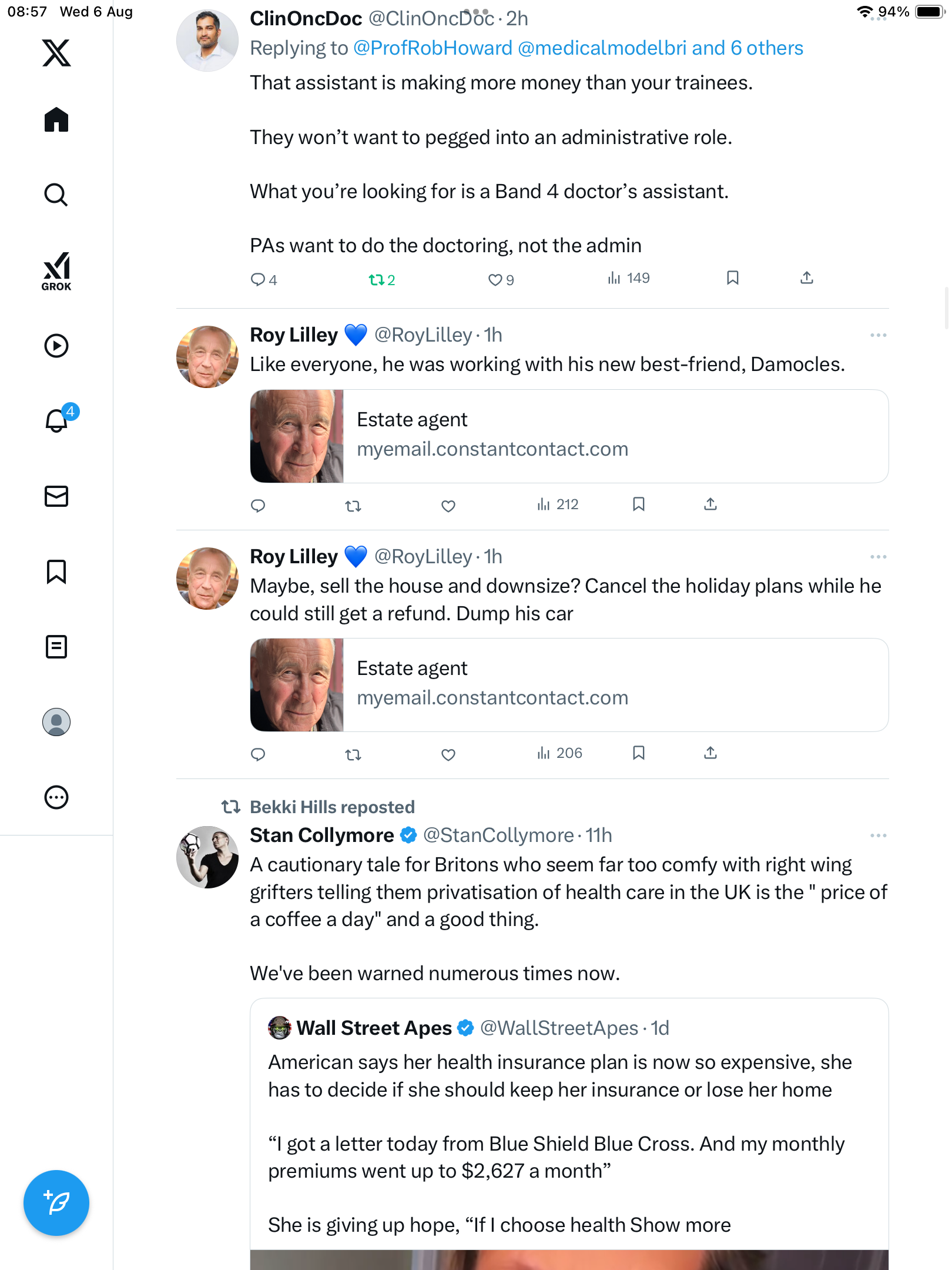Open Messages envelope in sidebar
This screenshot has width=952, height=1270.
[x=56, y=496]
